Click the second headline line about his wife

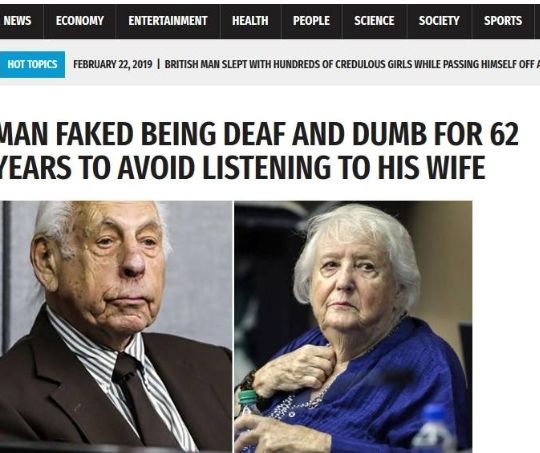tap(242, 168)
